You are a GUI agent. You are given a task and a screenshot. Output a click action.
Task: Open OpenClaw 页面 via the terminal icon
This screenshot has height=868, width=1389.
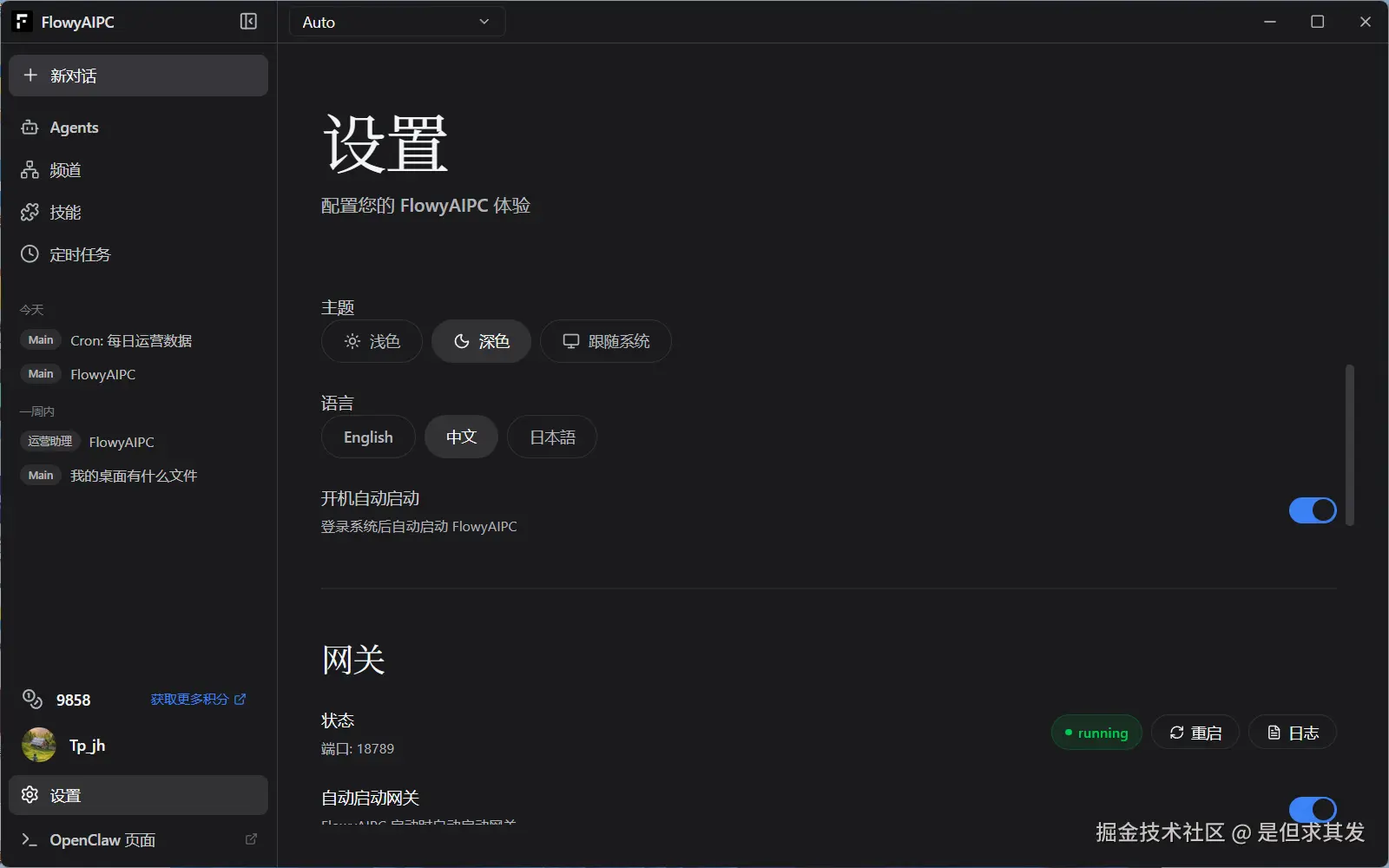click(29, 839)
